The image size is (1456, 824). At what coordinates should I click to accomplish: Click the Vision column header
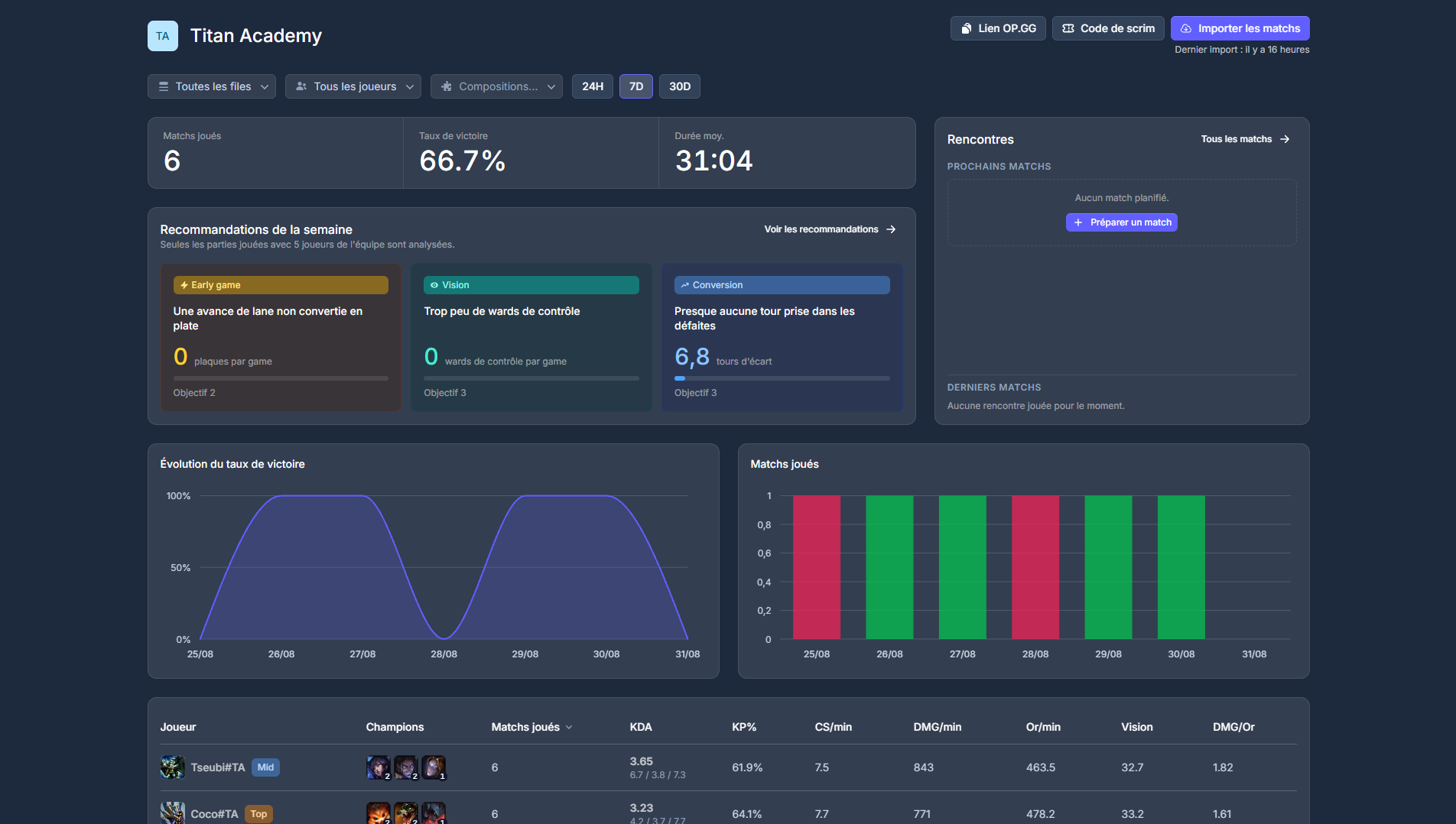(1136, 727)
